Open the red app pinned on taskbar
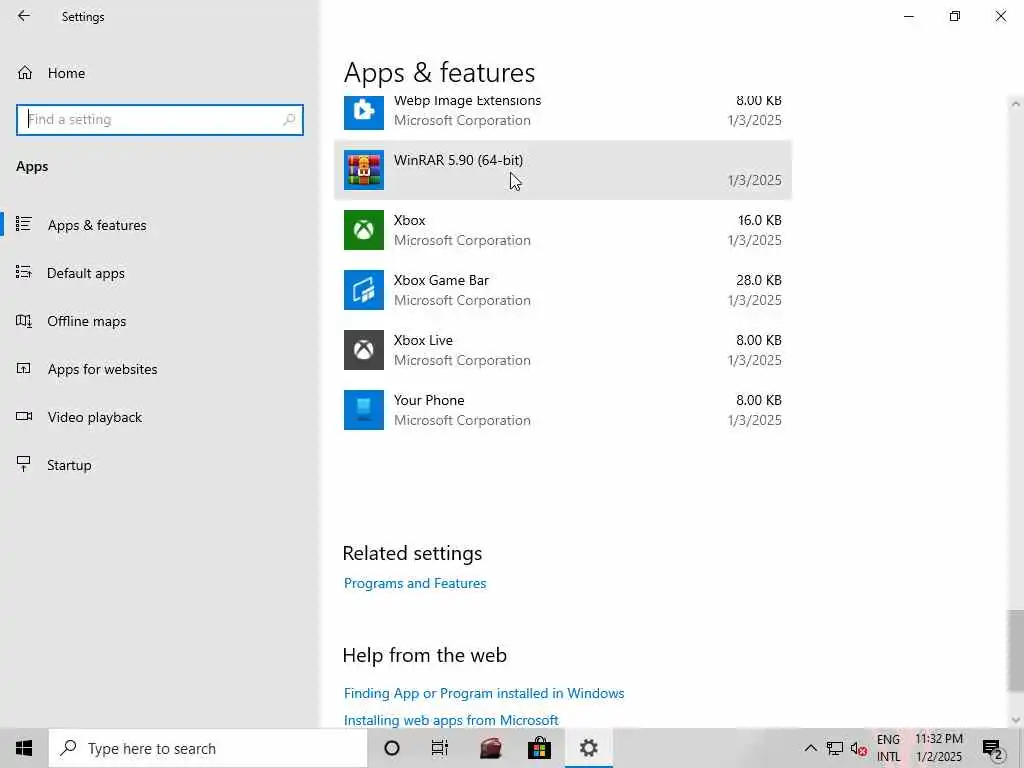The image size is (1024, 768). (490, 748)
